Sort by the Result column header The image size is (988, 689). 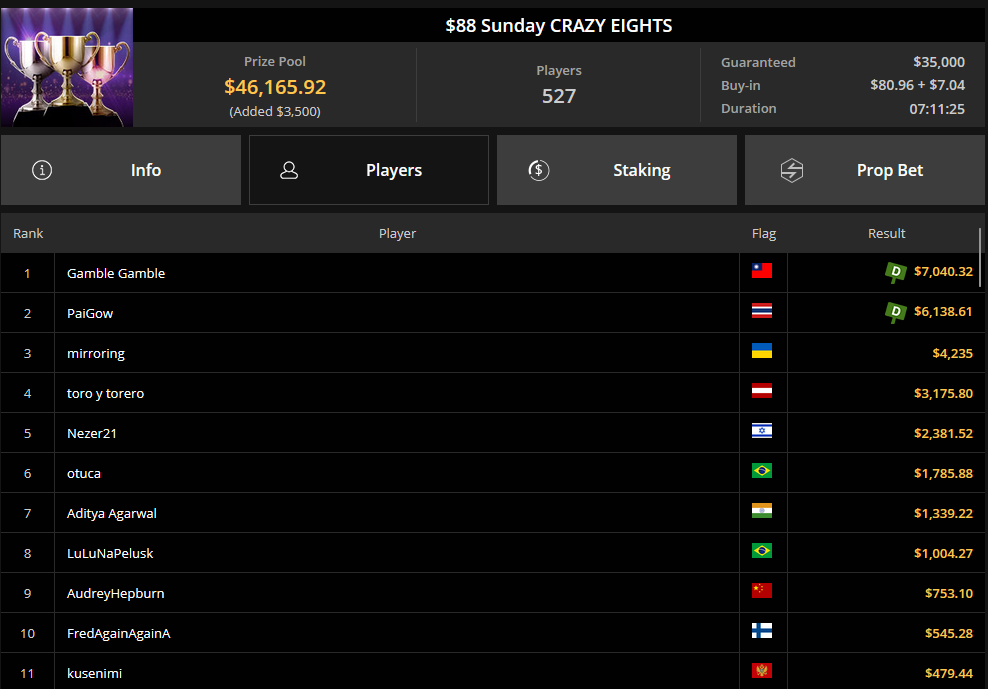pyautogui.click(x=886, y=233)
